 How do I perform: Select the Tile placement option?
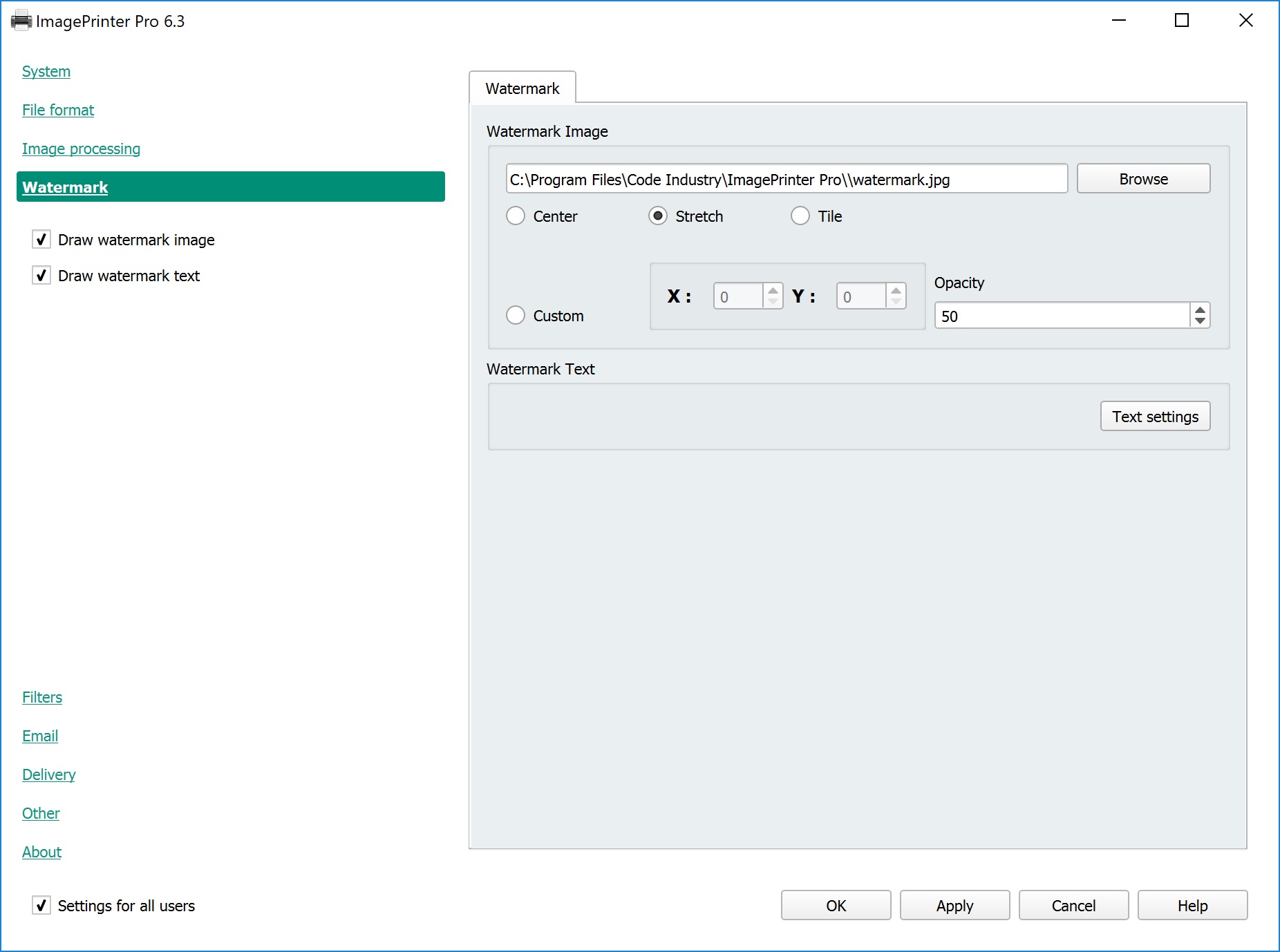click(800, 216)
